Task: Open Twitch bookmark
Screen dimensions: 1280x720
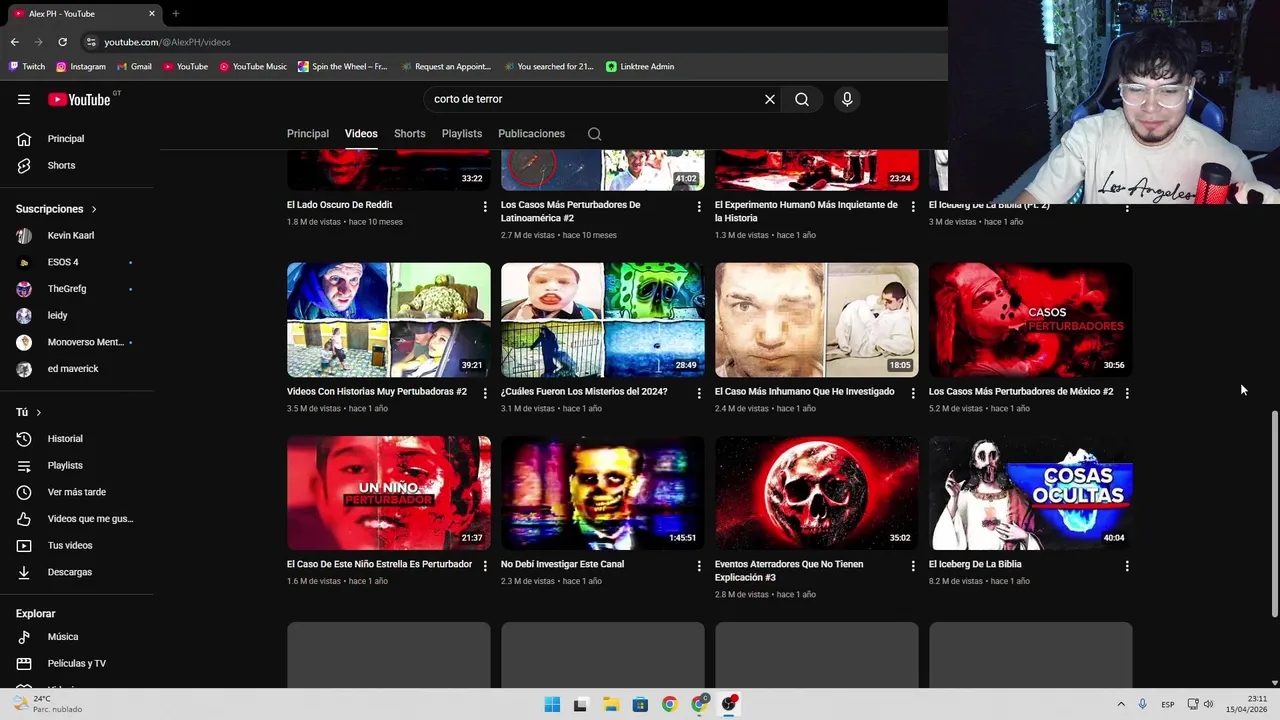Action: 27,67
